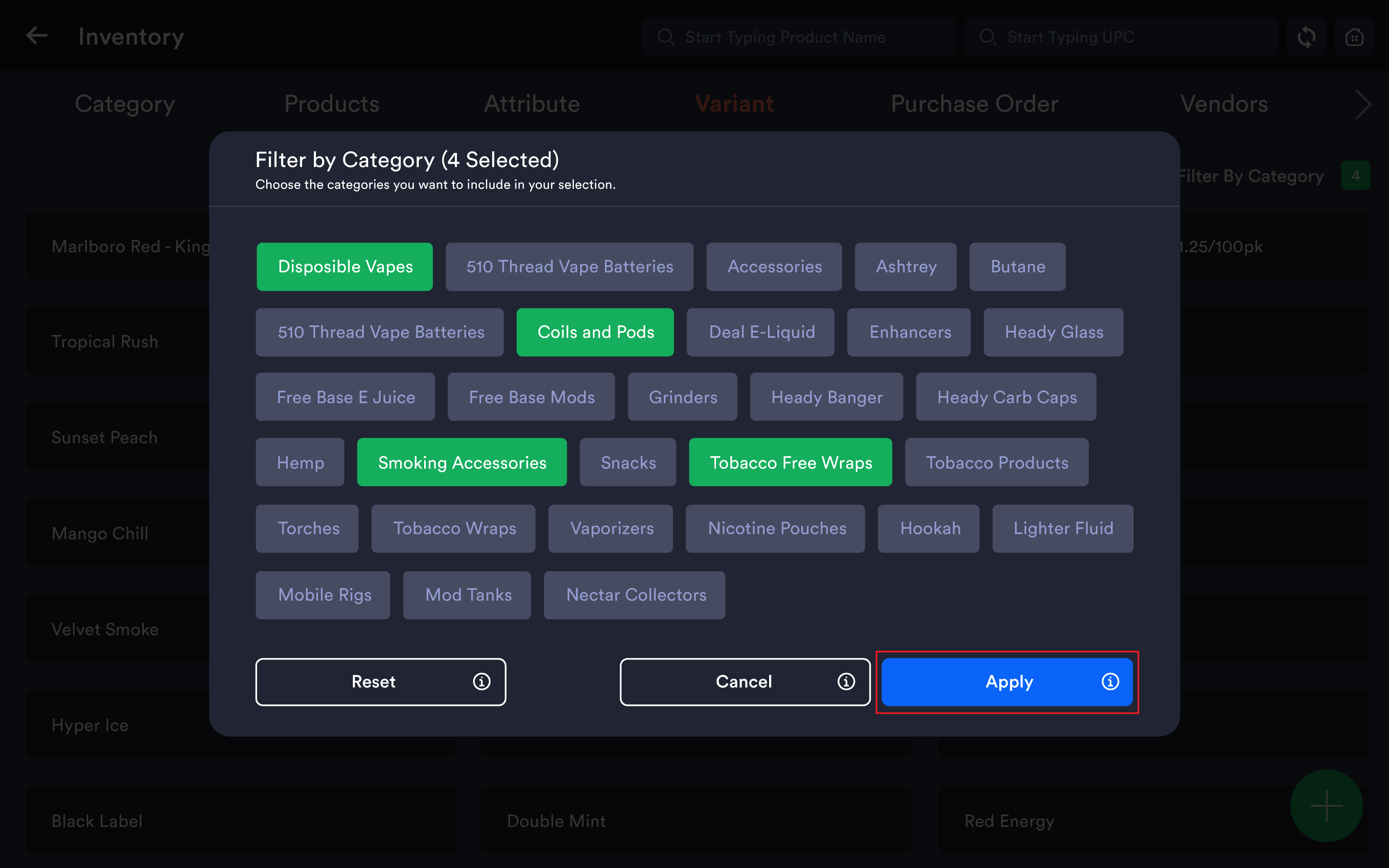The image size is (1389, 868).
Task: Open Filter By Category in background
Action: coord(1252,176)
